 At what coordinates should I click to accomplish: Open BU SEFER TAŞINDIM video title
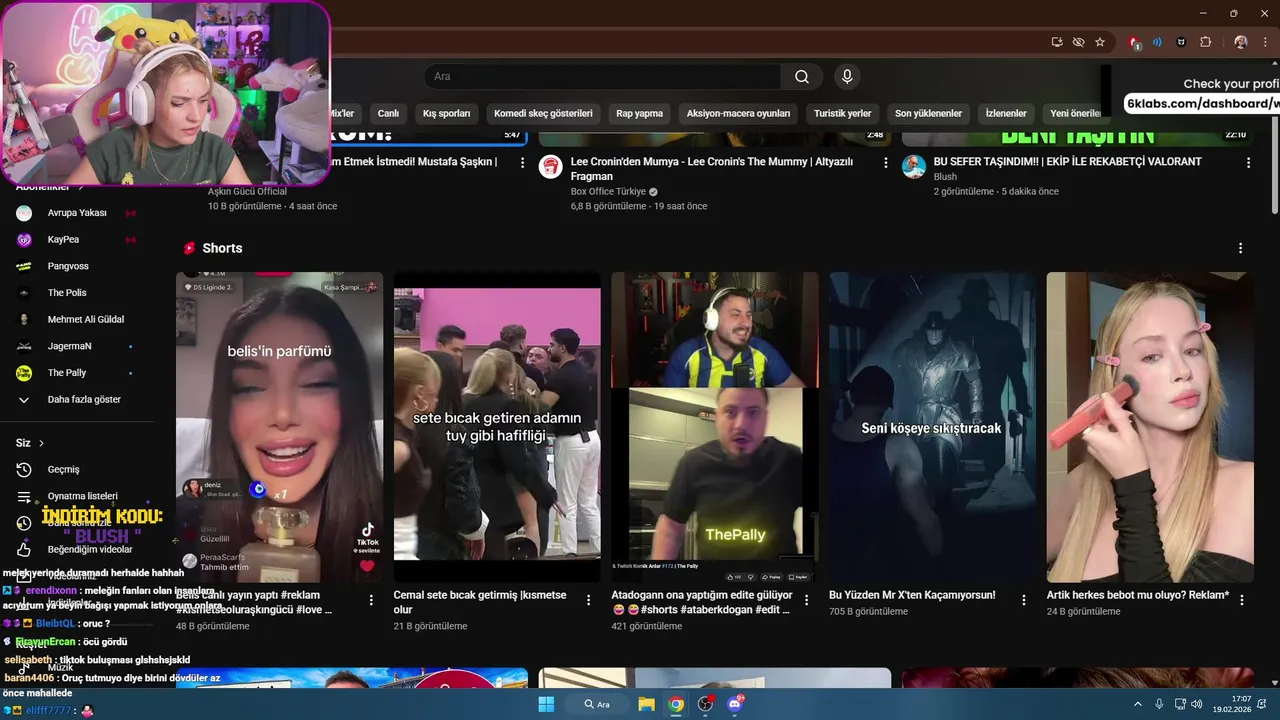(1067, 161)
